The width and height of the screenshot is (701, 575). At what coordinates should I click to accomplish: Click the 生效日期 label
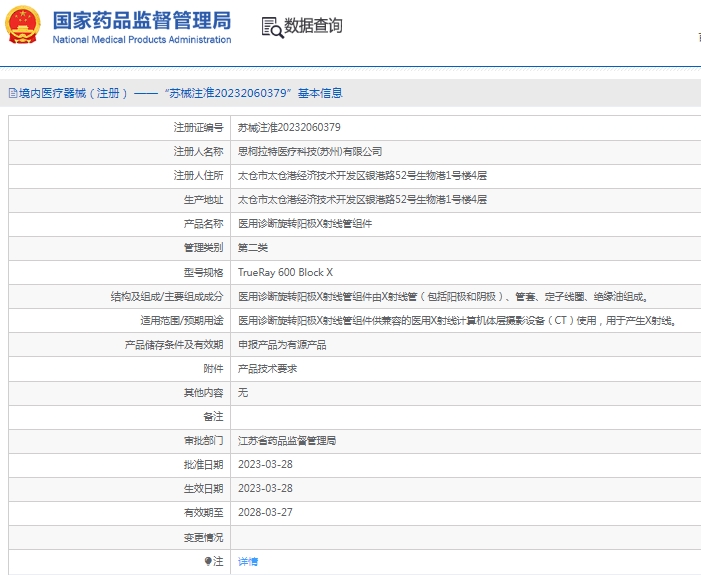click(203, 489)
